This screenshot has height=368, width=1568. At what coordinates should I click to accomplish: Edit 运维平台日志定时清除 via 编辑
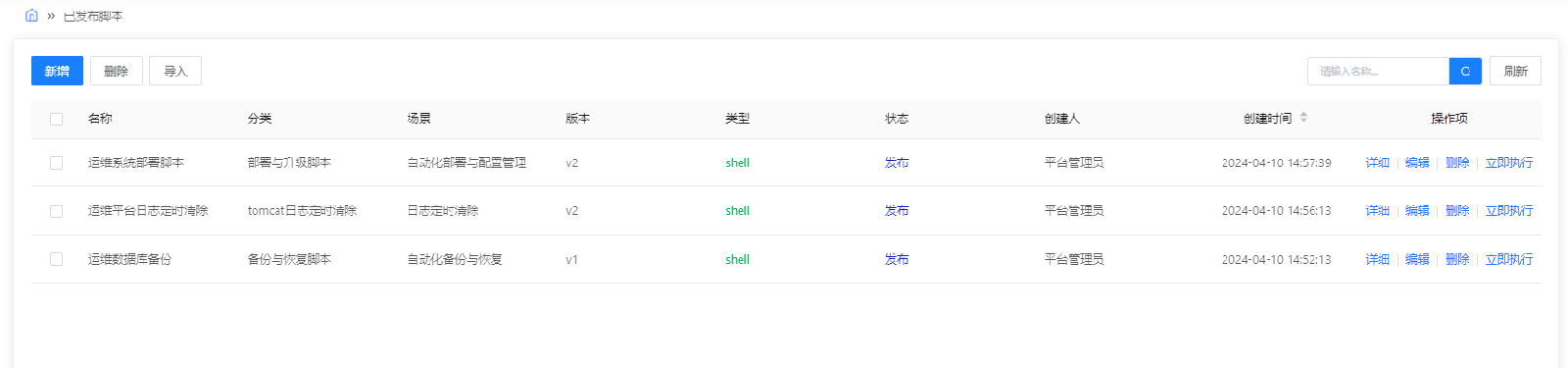pyautogui.click(x=1417, y=211)
